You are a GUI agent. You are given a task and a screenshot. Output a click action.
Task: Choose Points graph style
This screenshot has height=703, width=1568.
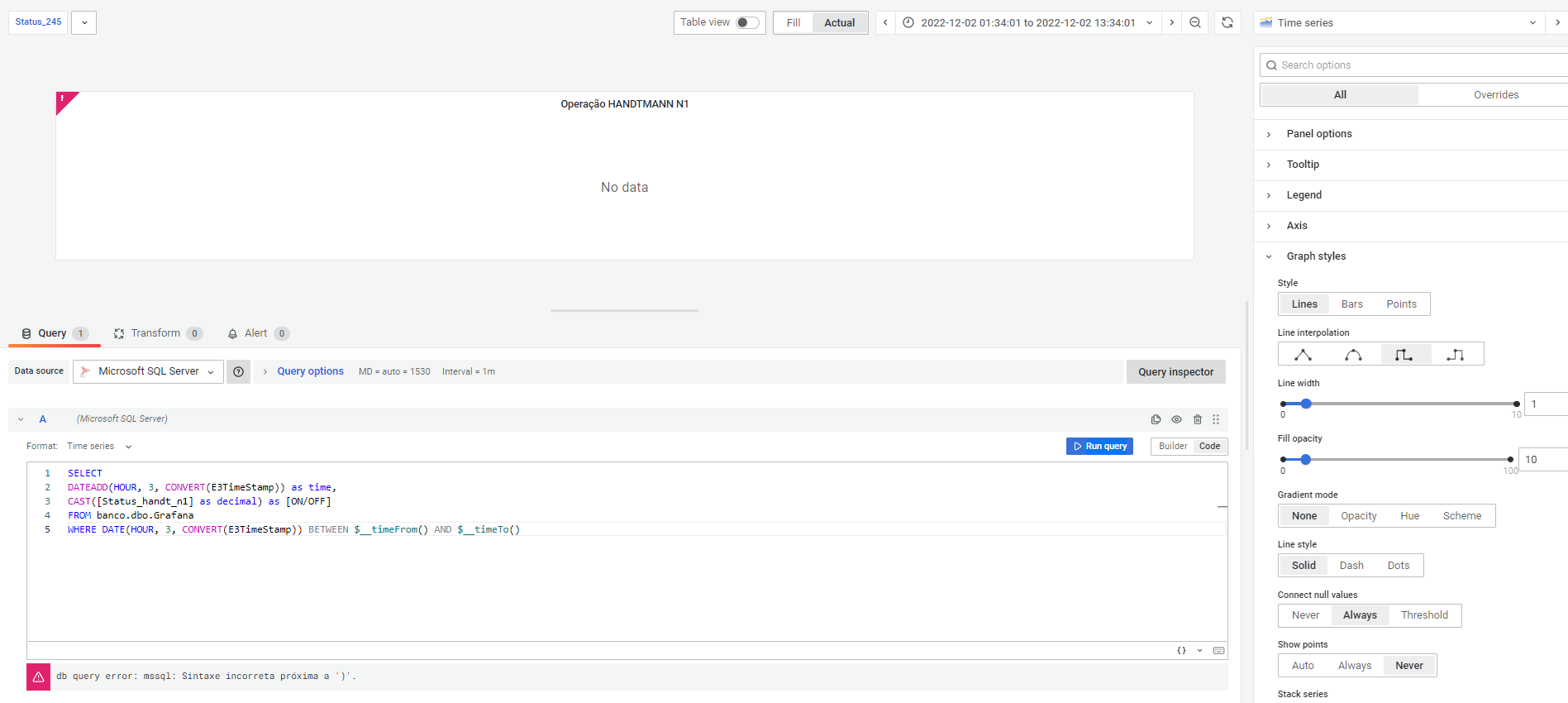1402,304
